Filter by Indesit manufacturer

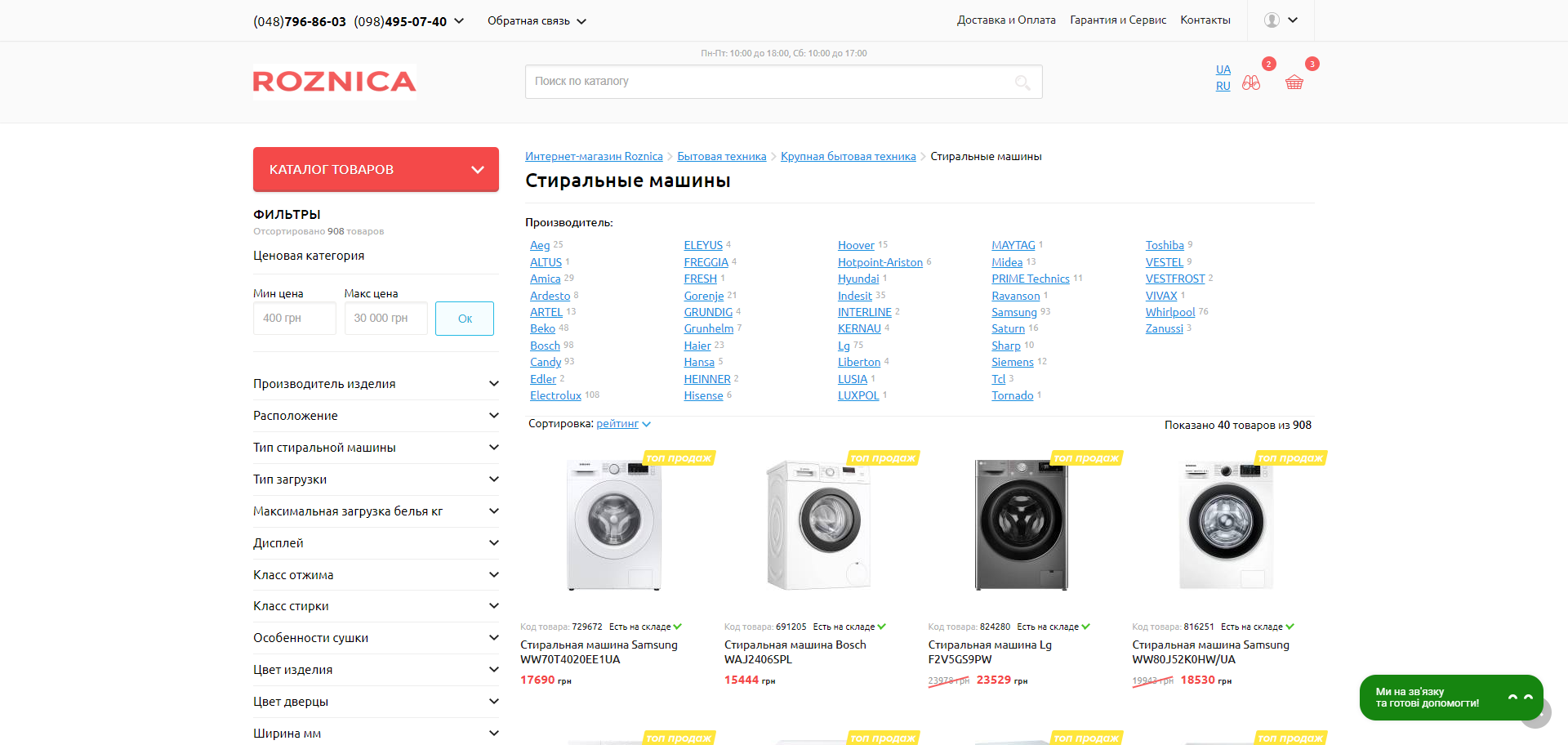coord(855,297)
